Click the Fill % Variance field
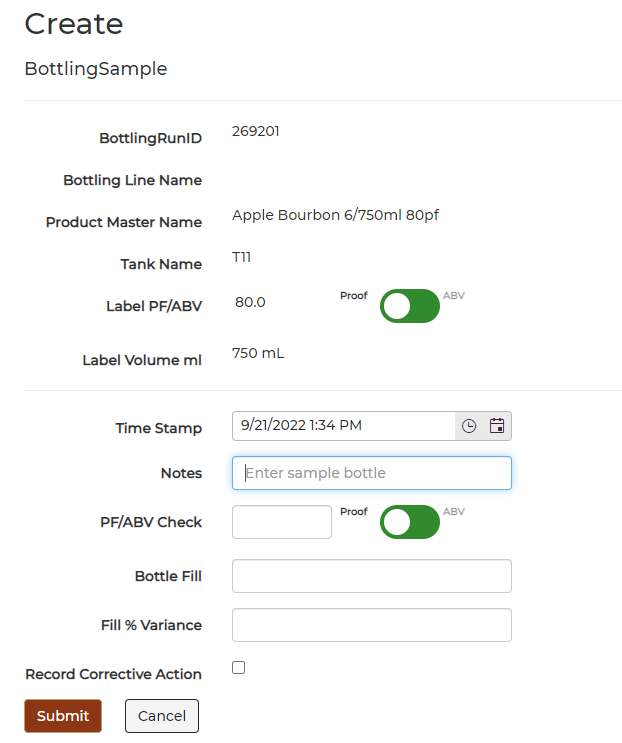Image resolution: width=622 pixels, height=743 pixels. tap(372, 625)
